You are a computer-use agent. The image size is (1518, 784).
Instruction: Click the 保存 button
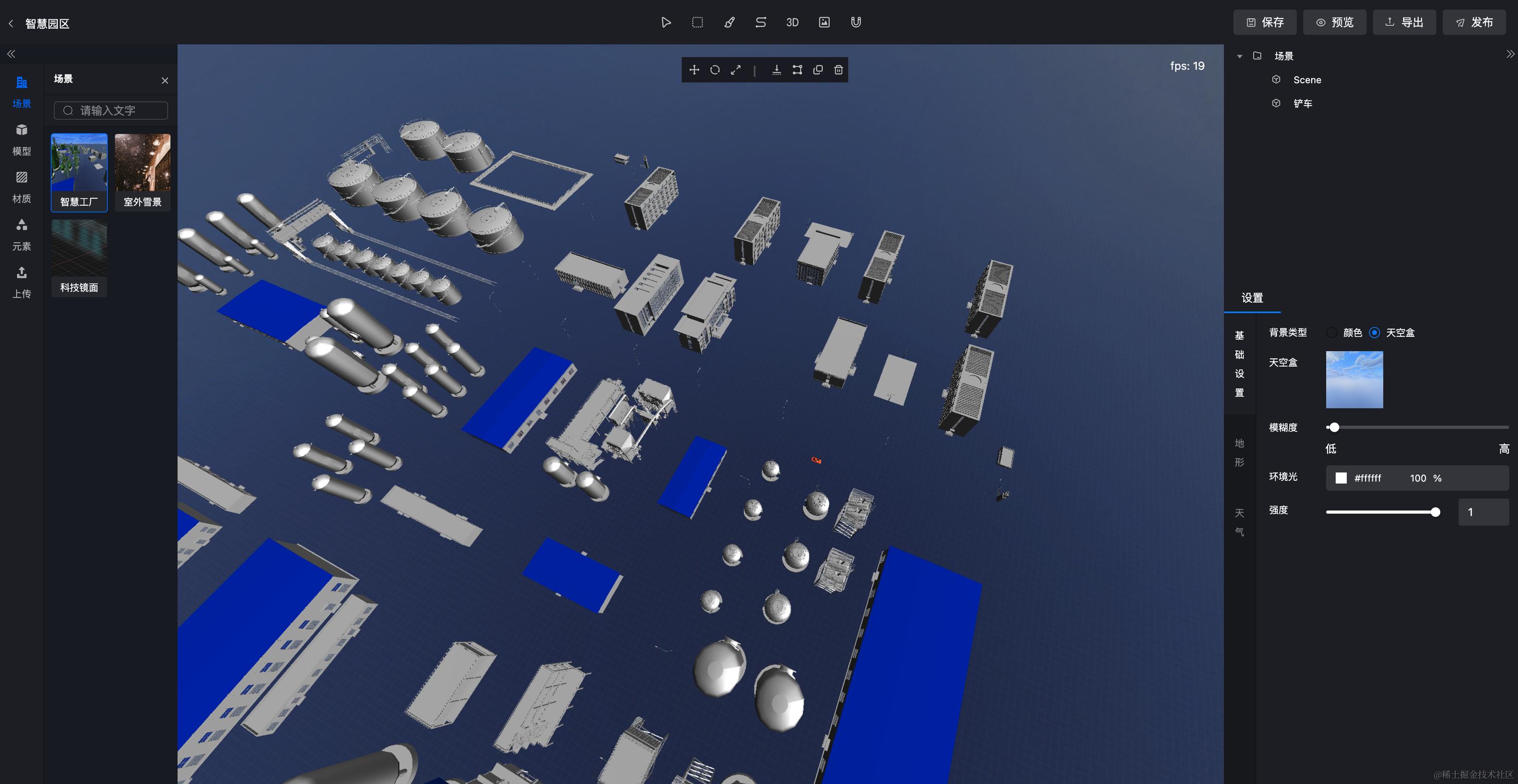pyautogui.click(x=1264, y=23)
